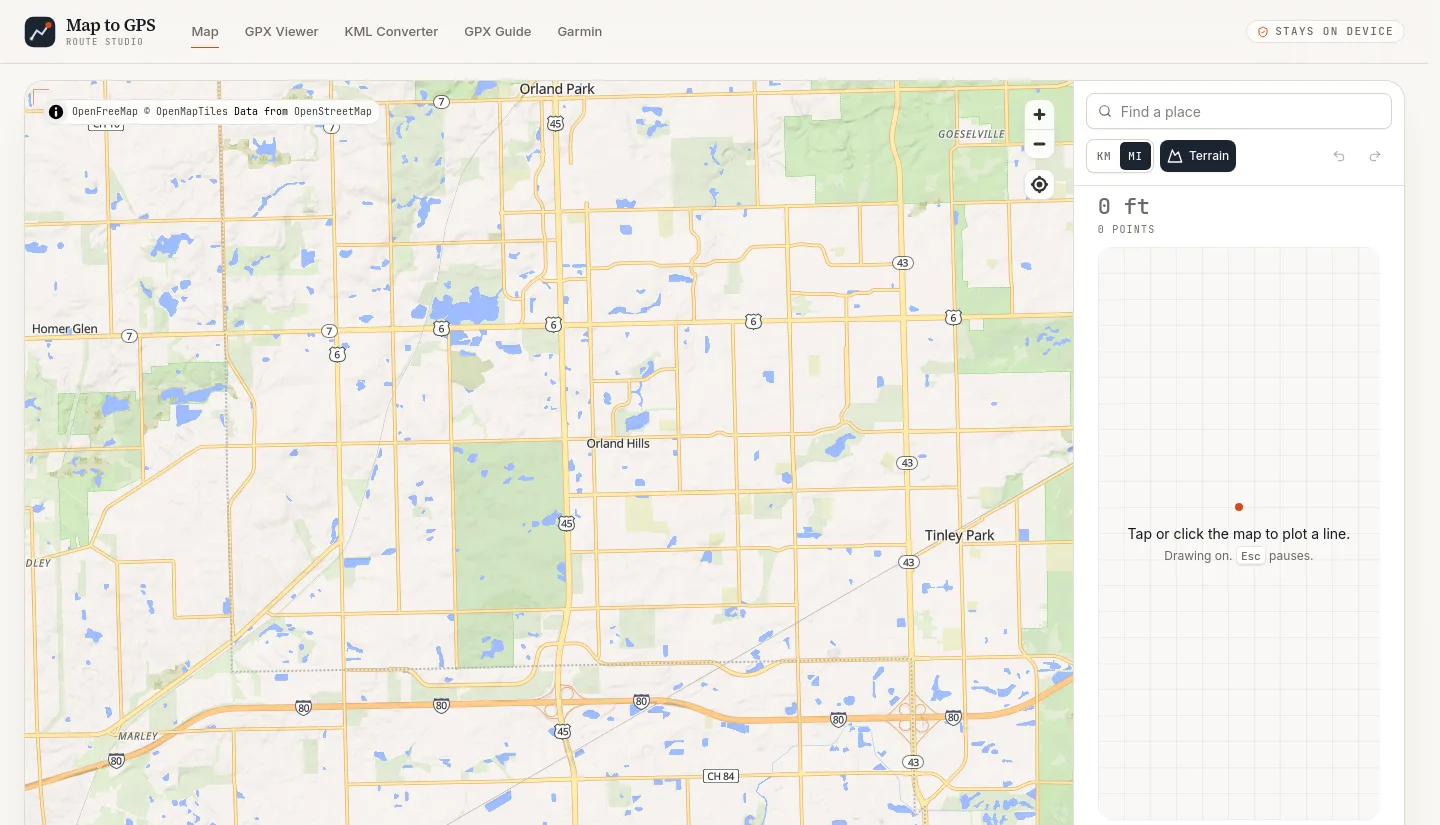
Task: Zoom in with the plus button
Action: [x=1039, y=115]
